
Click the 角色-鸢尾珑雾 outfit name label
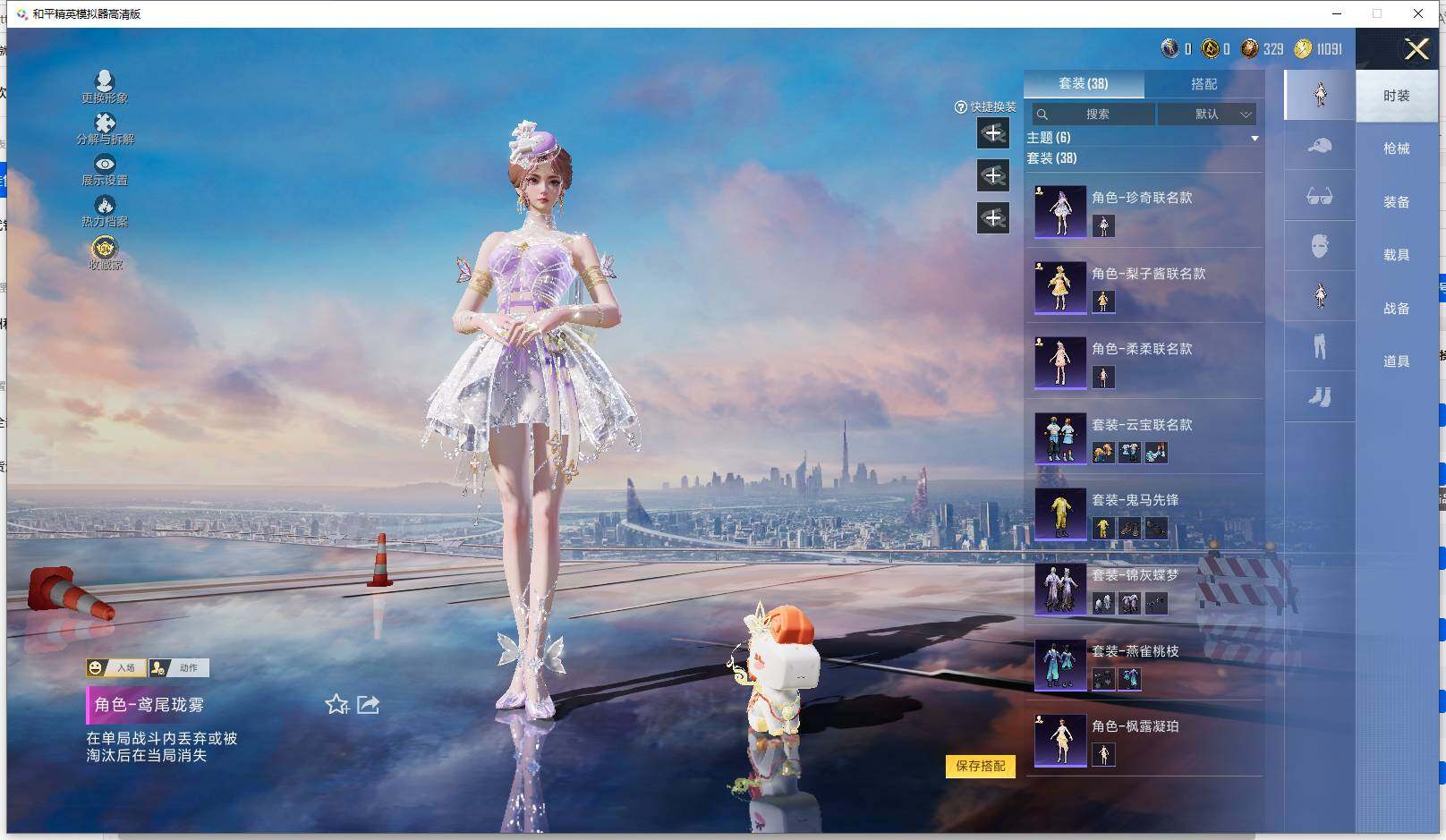pos(149,705)
